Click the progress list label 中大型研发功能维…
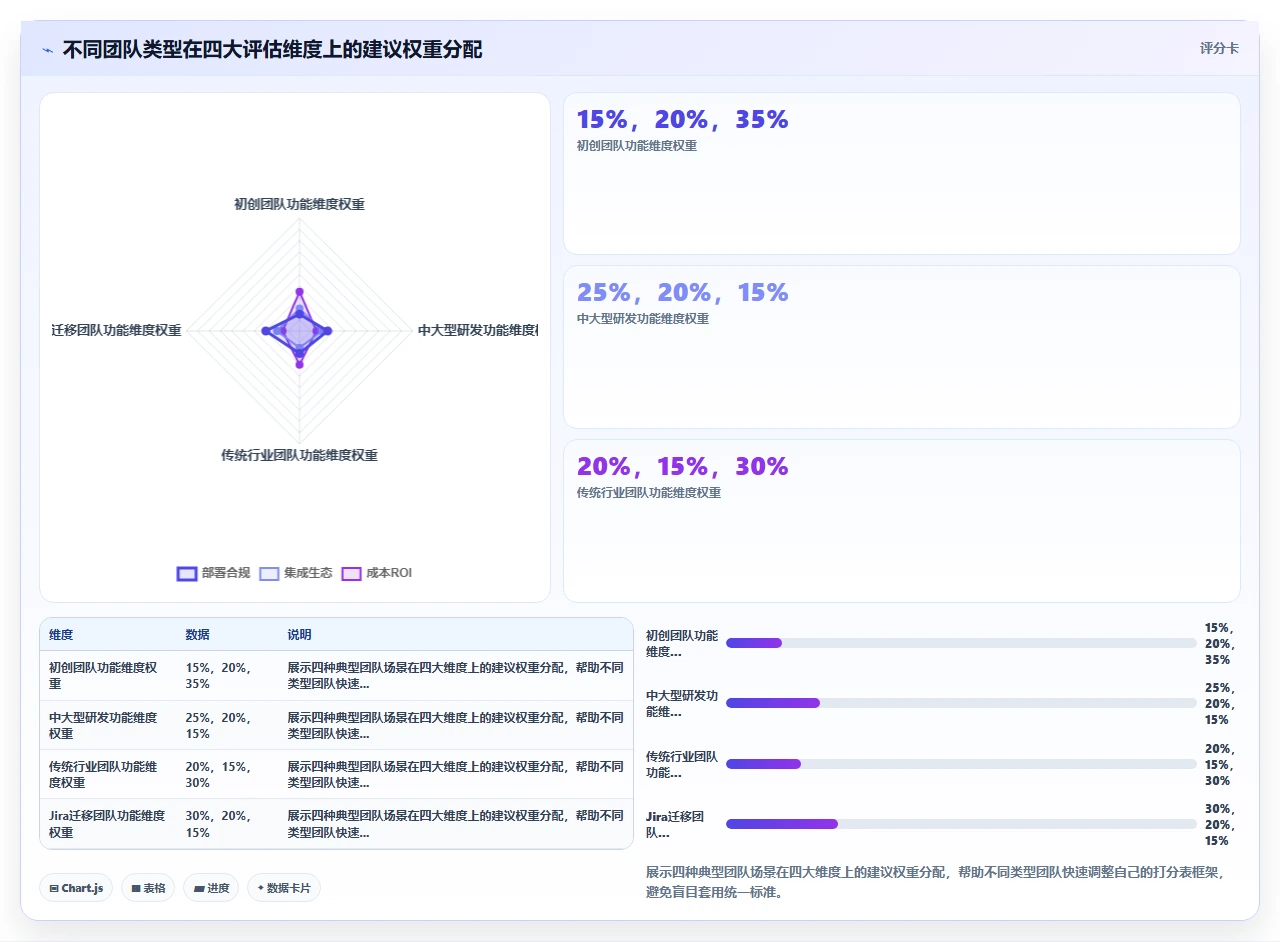Viewport: 1280px width, 942px height. point(682,704)
